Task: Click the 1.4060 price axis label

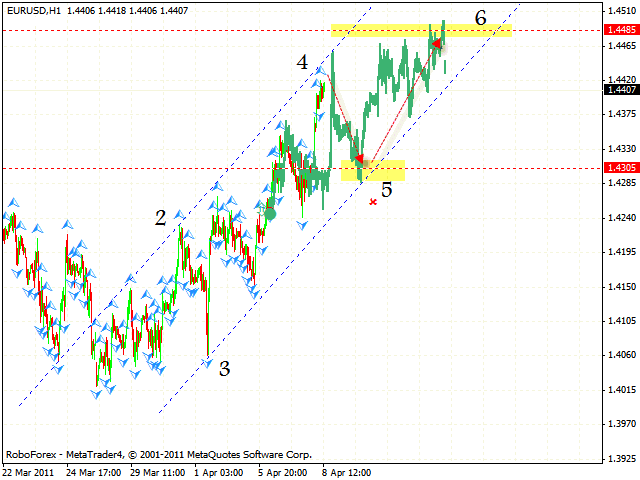Action: (x=622, y=355)
